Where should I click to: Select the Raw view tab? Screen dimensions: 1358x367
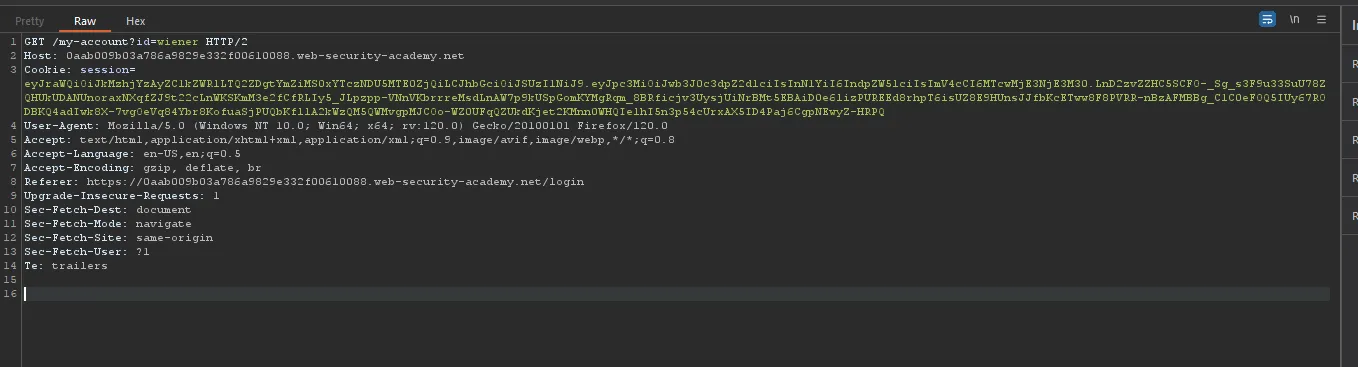[x=85, y=21]
